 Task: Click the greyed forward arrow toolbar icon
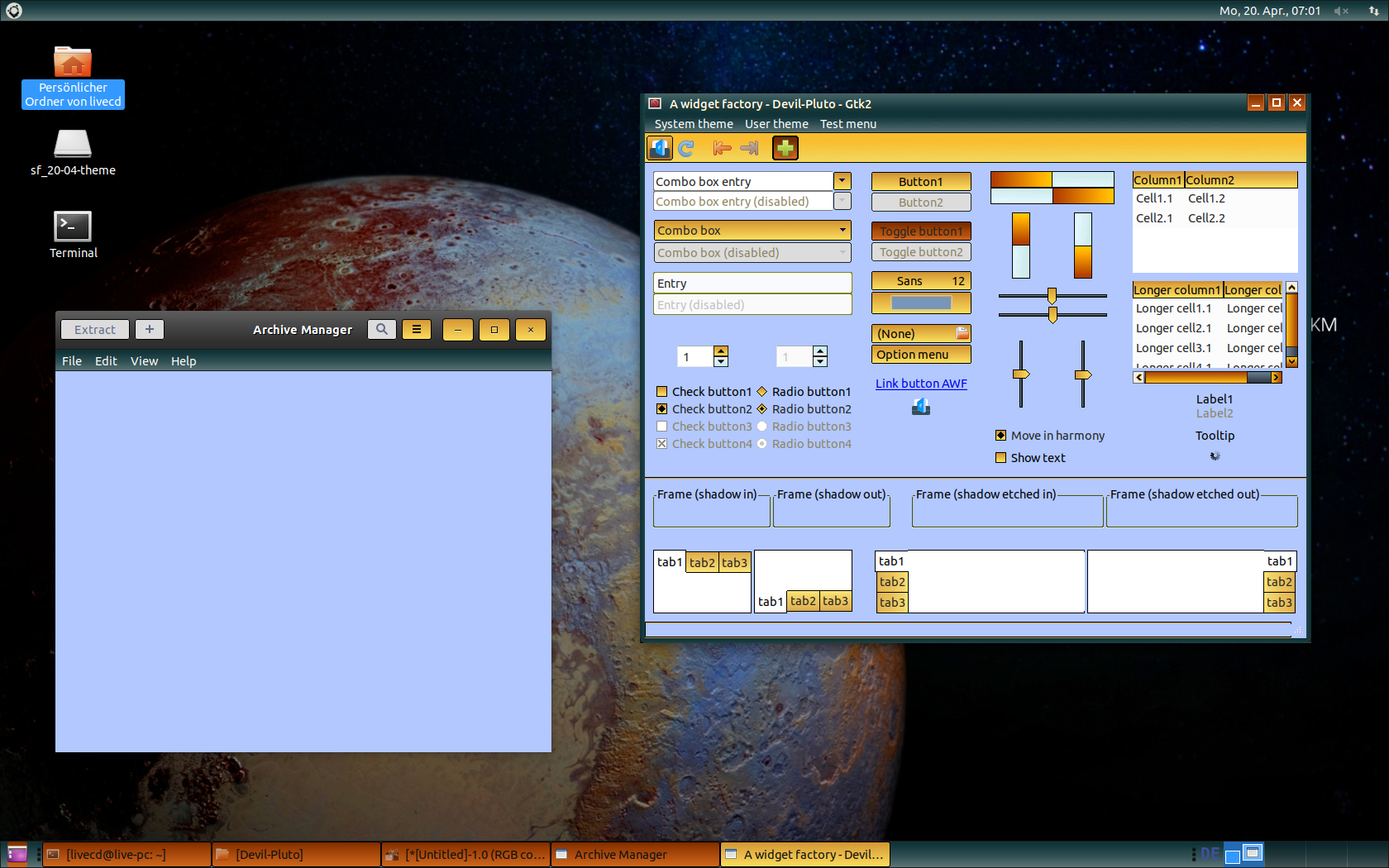[749, 148]
